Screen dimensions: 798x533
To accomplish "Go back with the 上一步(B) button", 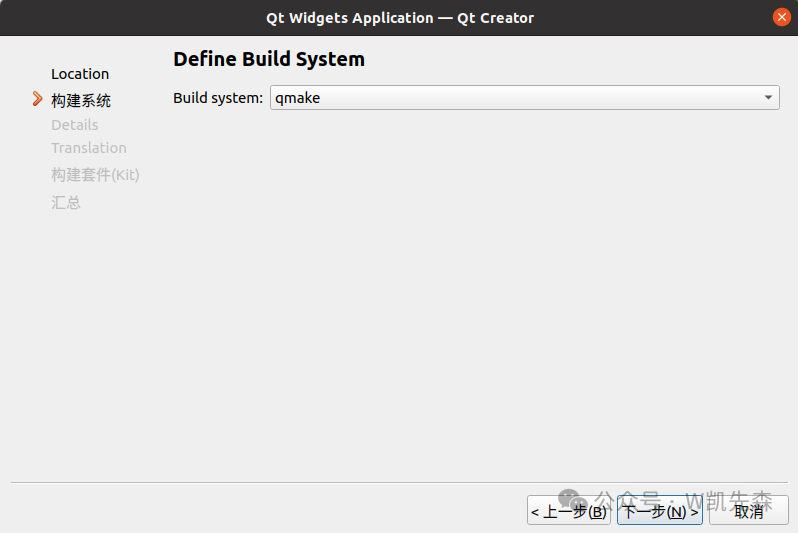I will 568,511.
